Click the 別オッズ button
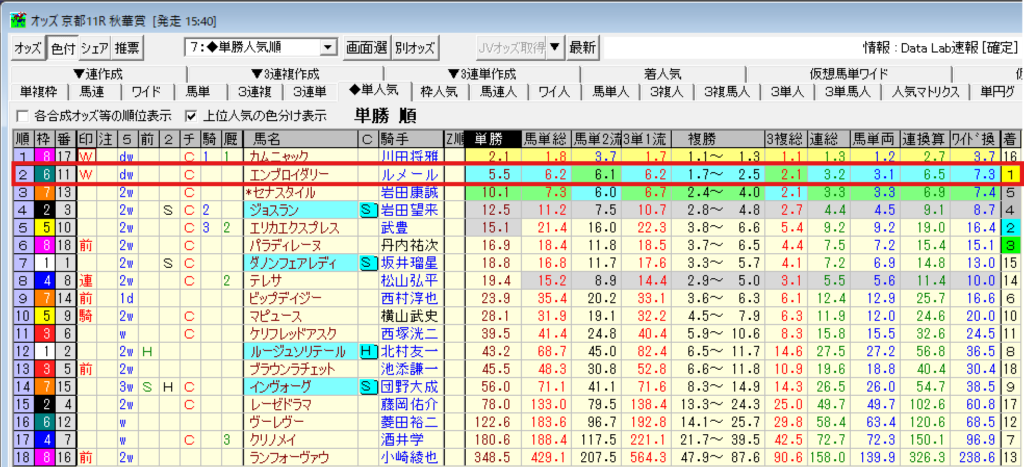1024x467 pixels. [414, 47]
